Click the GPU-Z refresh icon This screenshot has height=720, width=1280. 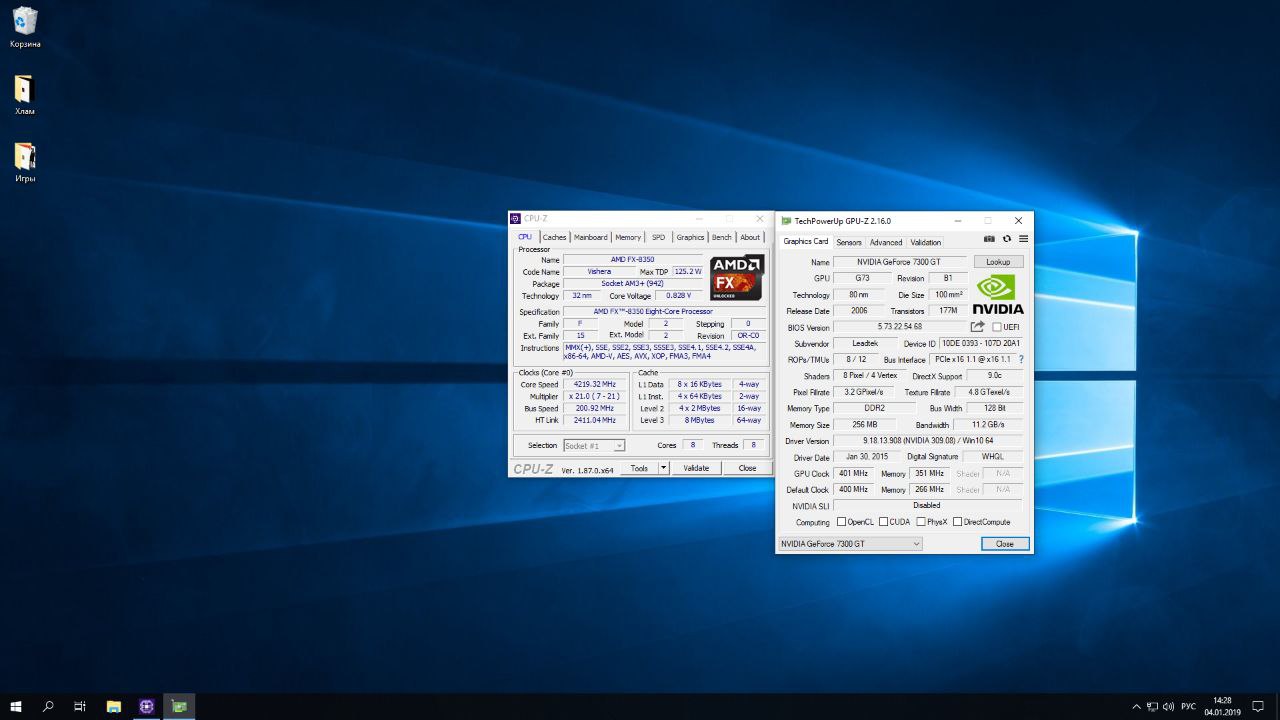pyautogui.click(x=1007, y=239)
